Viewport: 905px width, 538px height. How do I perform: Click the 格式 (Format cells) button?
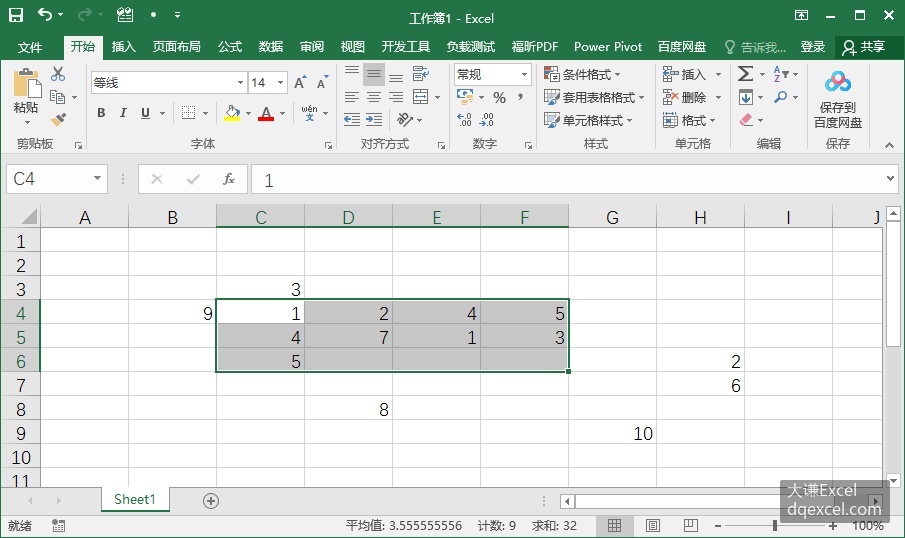point(689,120)
